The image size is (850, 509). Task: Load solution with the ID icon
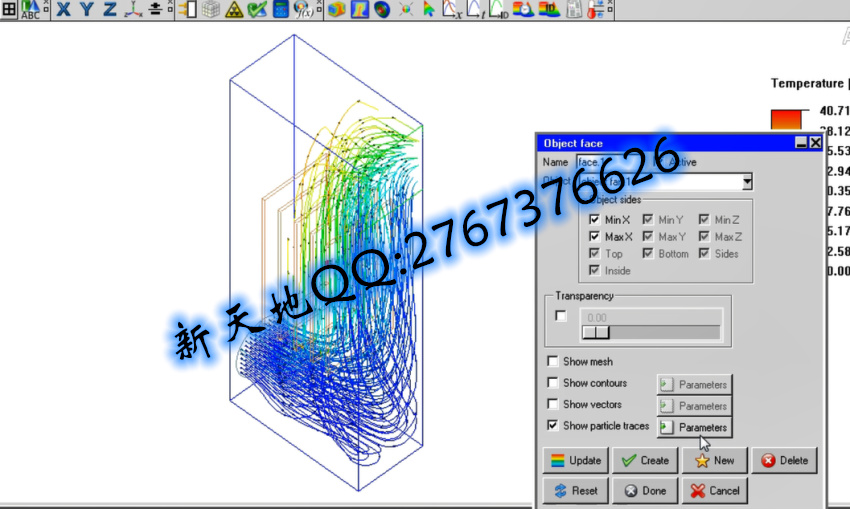(x=549, y=9)
